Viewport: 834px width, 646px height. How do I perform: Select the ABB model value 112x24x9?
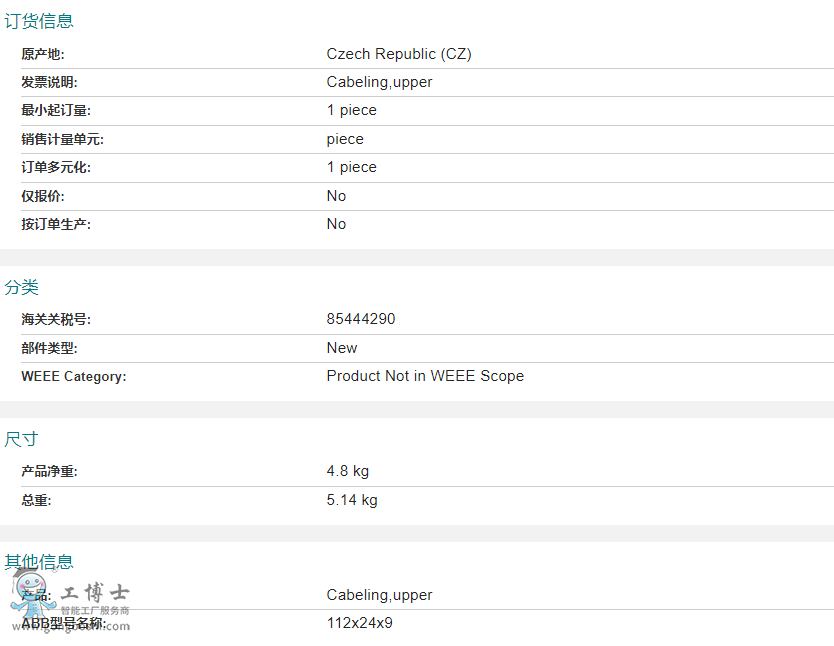pos(360,623)
